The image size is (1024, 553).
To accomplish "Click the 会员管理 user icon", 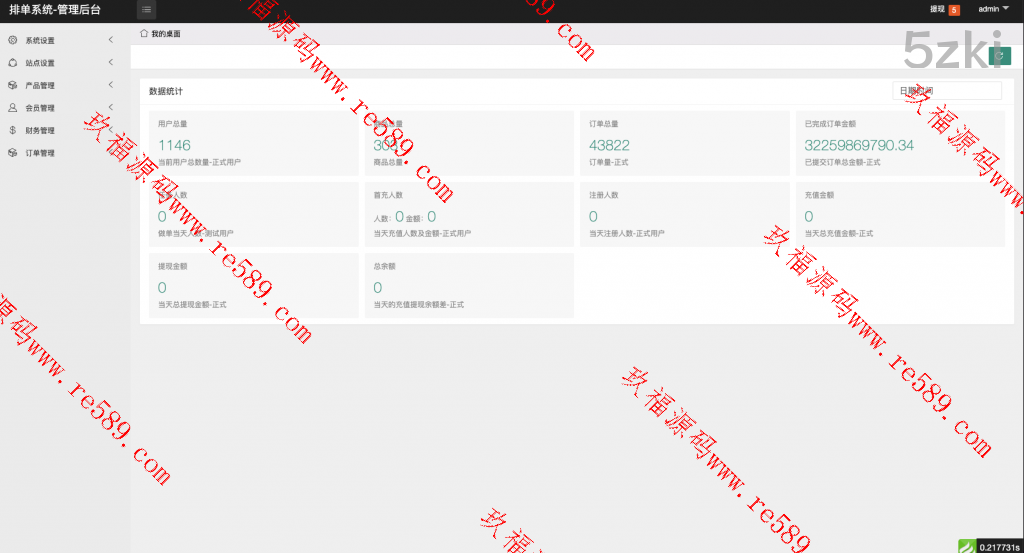I will pyautogui.click(x=12, y=108).
